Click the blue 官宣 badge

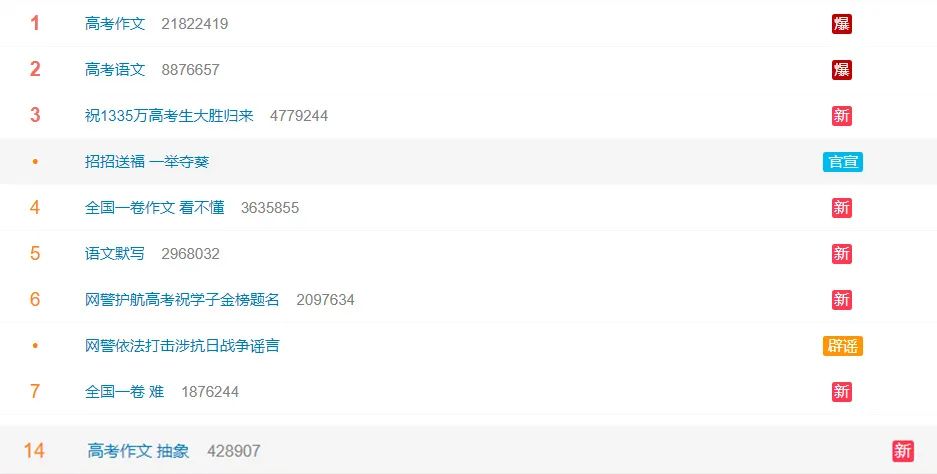(843, 162)
